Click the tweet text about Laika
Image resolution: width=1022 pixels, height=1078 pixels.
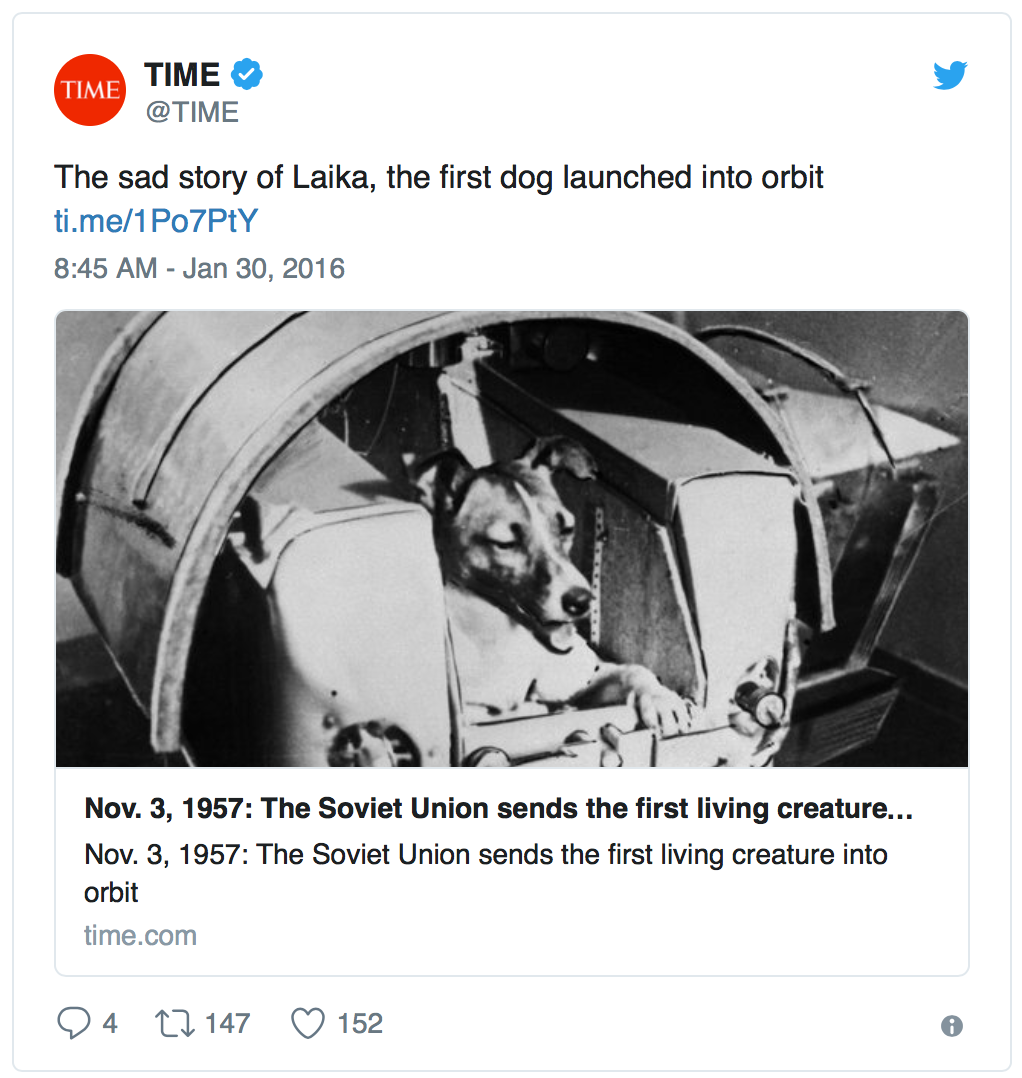pos(438,177)
